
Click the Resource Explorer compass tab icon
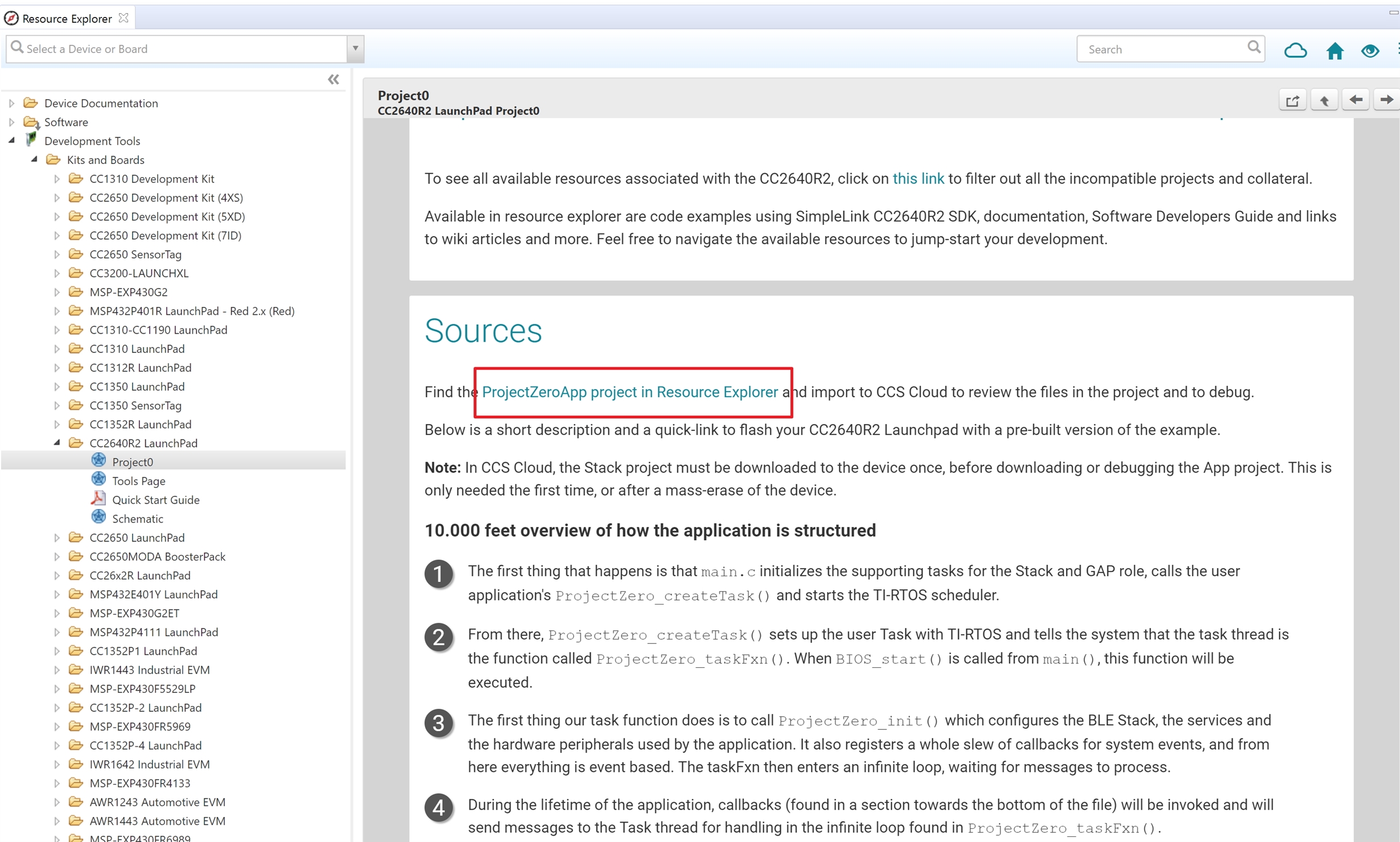click(11, 18)
